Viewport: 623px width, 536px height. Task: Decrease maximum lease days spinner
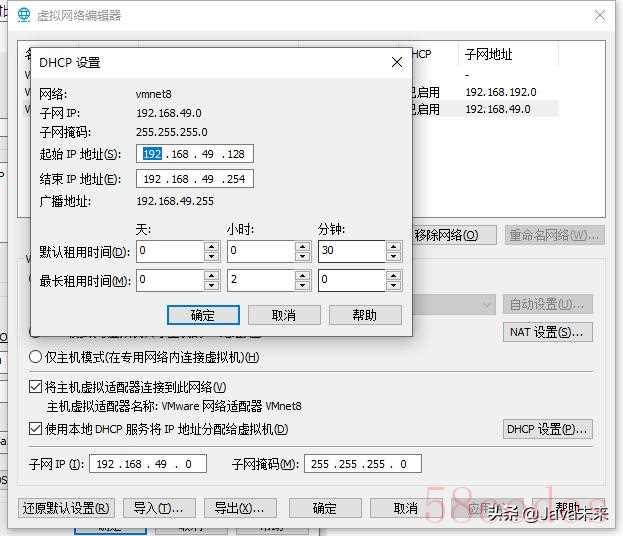tap(211, 286)
